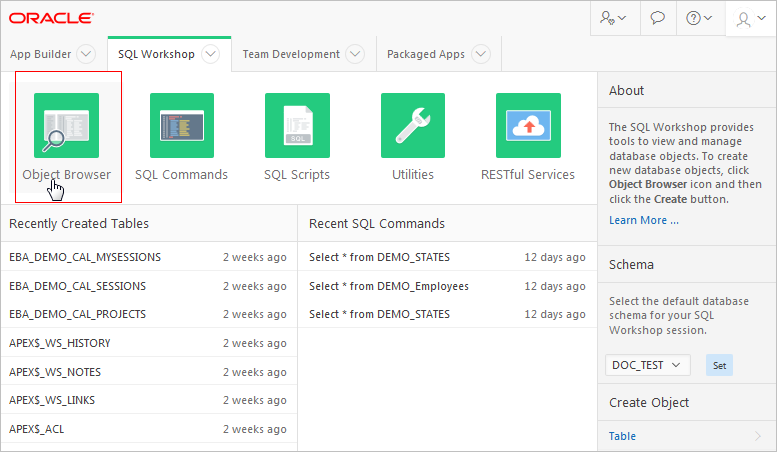
Task: Select the Table option under Create Object
Action: click(x=622, y=436)
